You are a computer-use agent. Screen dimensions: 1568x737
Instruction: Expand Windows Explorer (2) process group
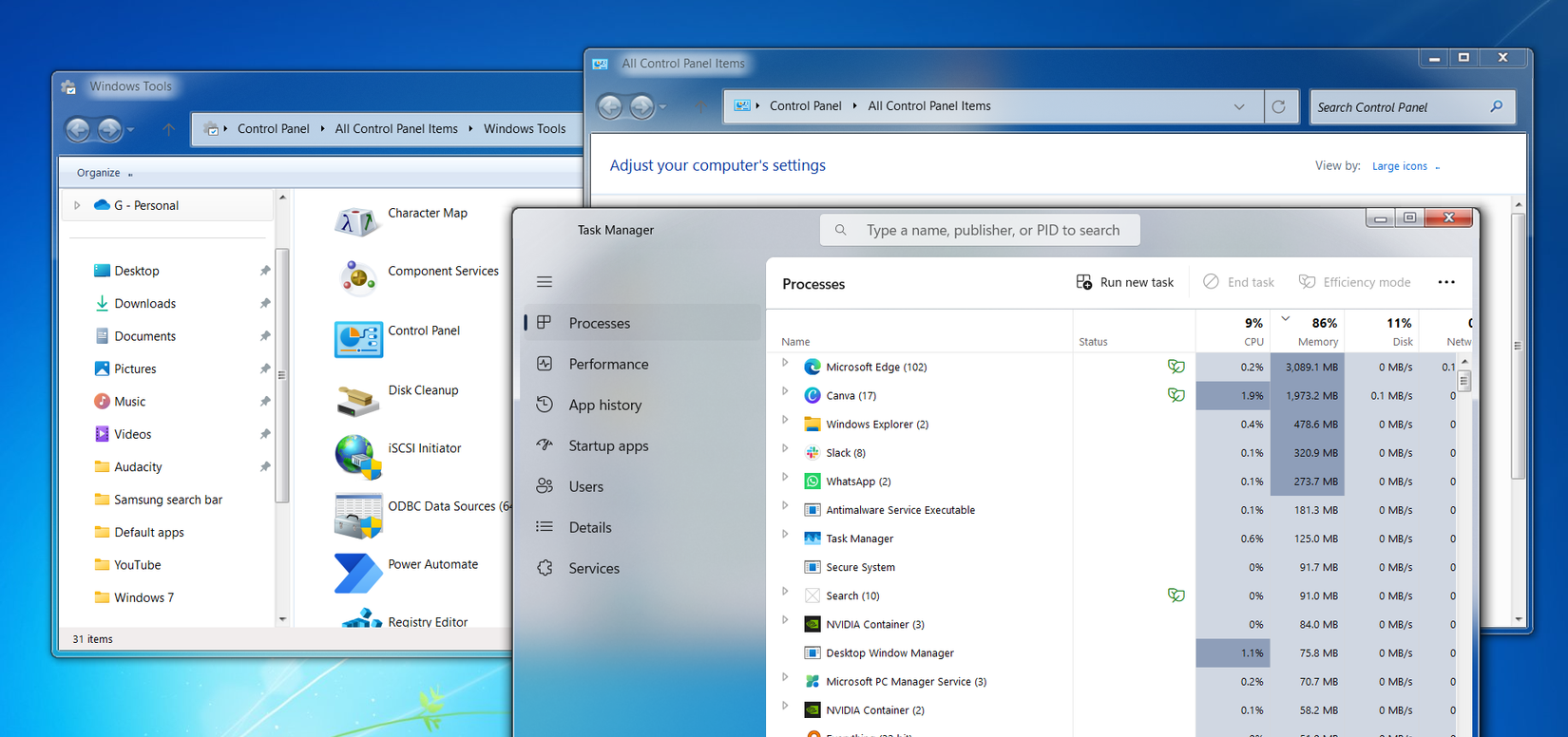click(x=785, y=420)
